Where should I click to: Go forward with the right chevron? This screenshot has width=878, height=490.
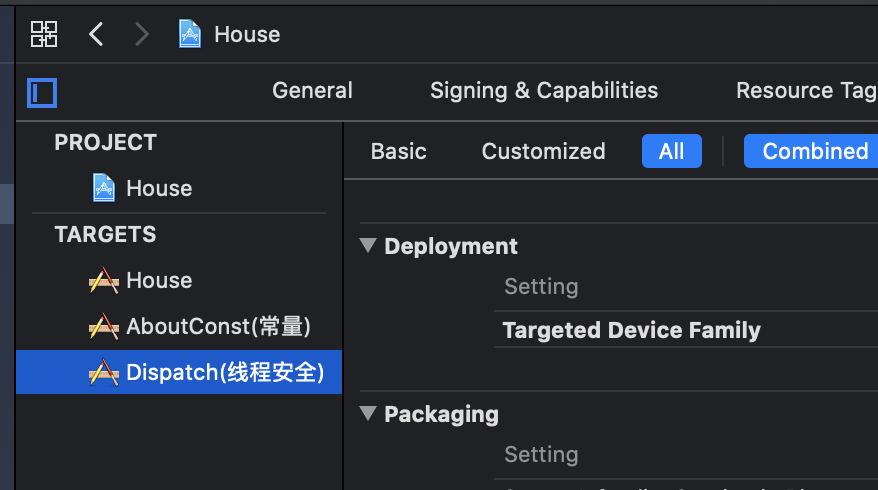(x=141, y=34)
